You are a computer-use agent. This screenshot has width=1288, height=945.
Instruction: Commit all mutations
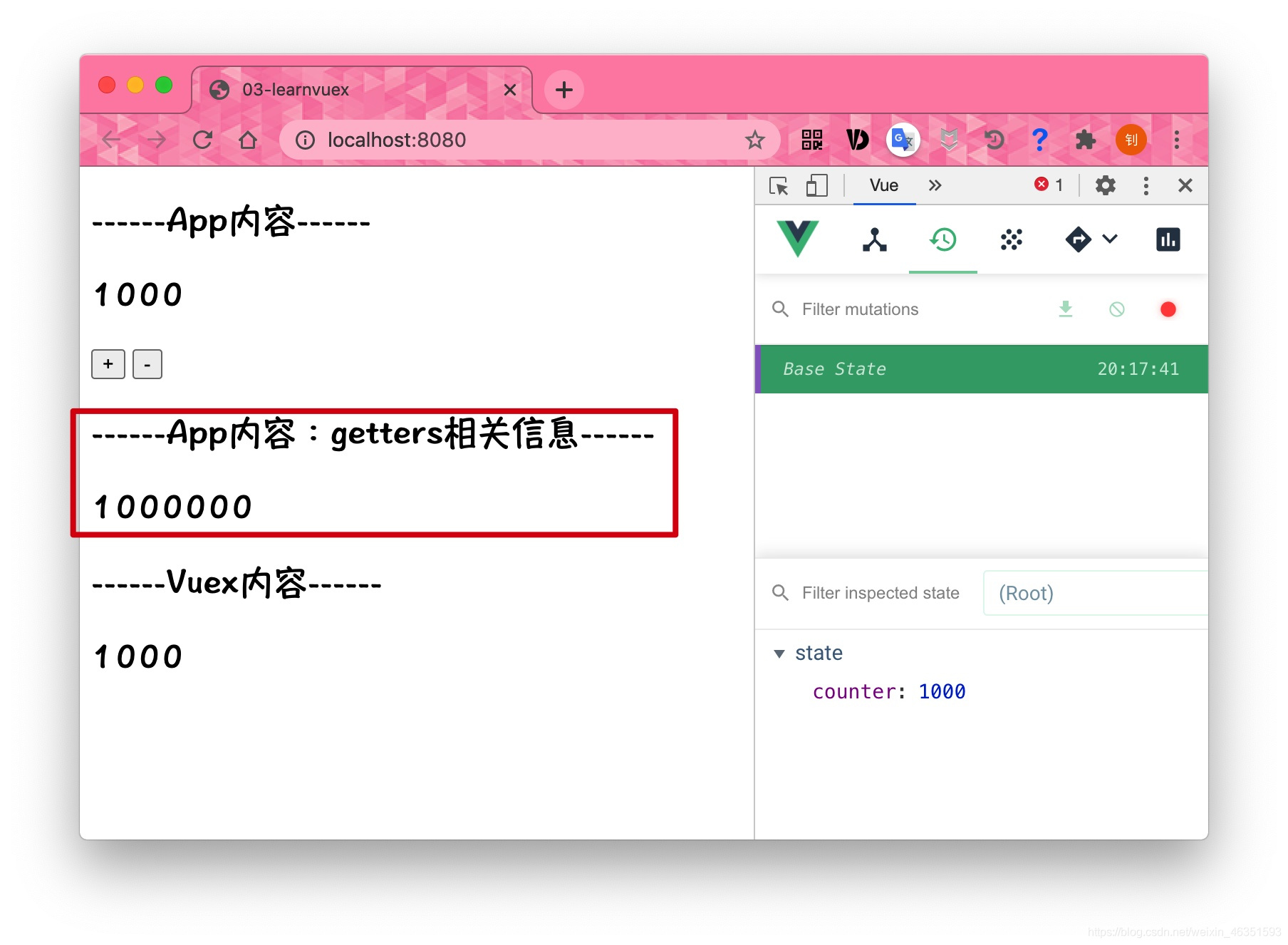pyautogui.click(x=1066, y=309)
